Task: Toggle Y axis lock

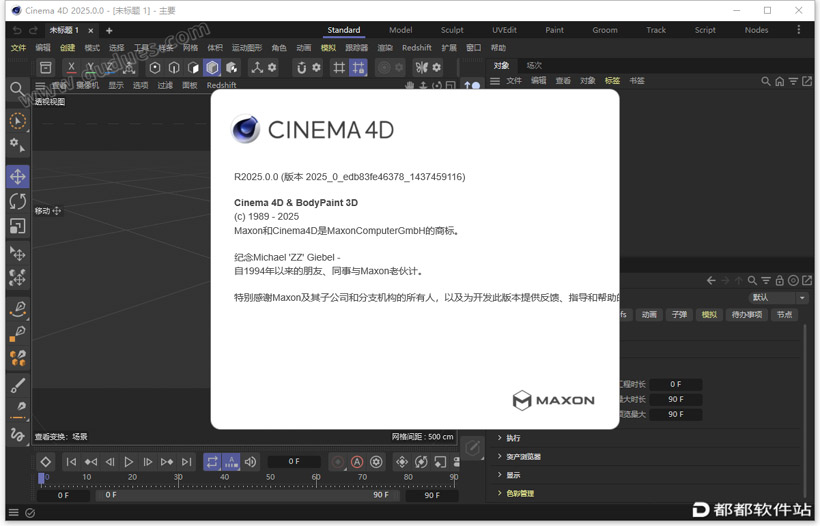Action: coord(91,67)
